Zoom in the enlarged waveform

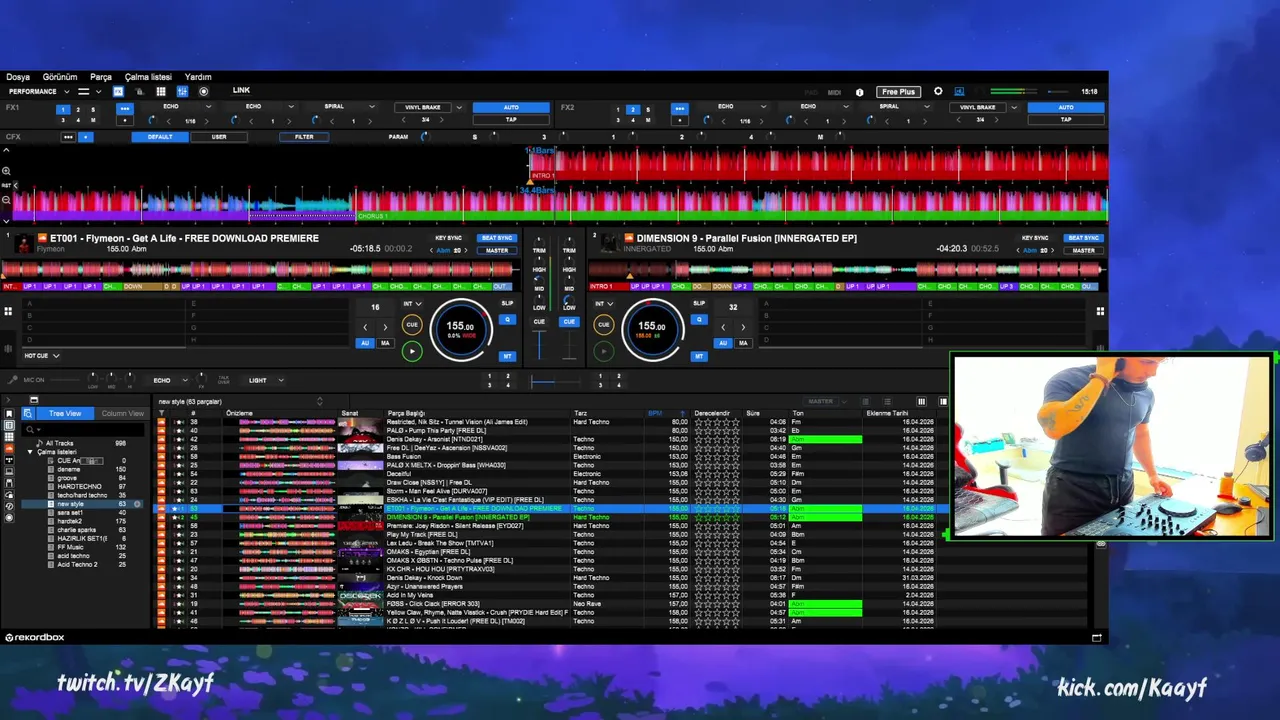pyautogui.click(x=6, y=171)
